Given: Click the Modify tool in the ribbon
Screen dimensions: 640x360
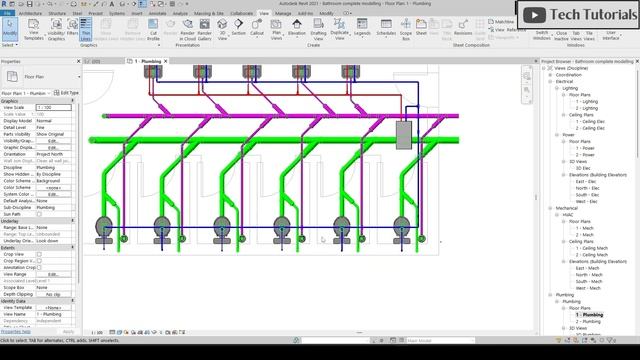Looking at the screenshot, I should click(10, 29).
